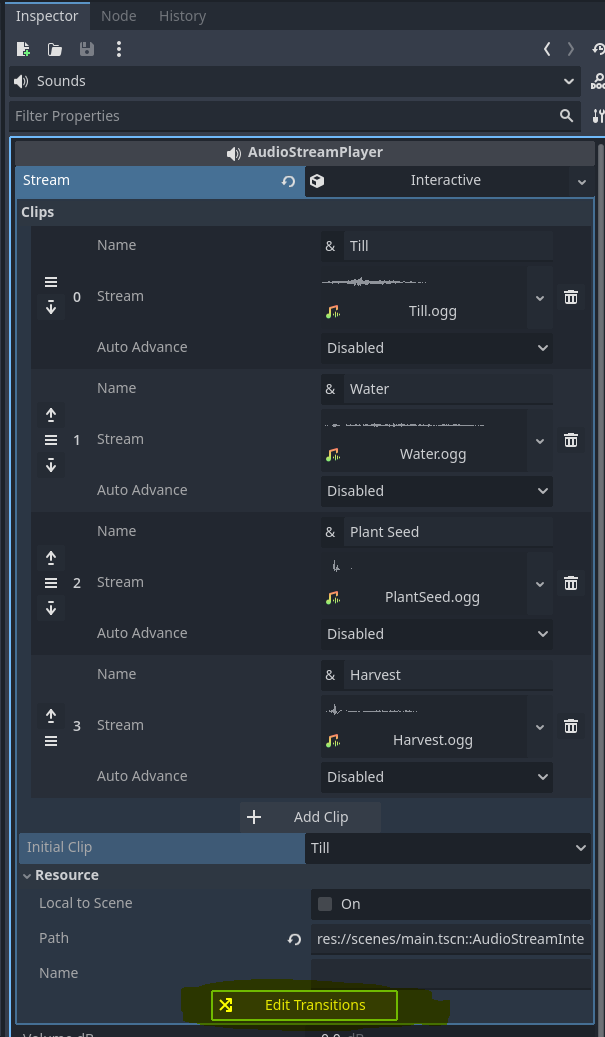Delete the Till.ogg clip with the trash icon
Viewport: 605px width, 1037px height.
tap(570, 296)
